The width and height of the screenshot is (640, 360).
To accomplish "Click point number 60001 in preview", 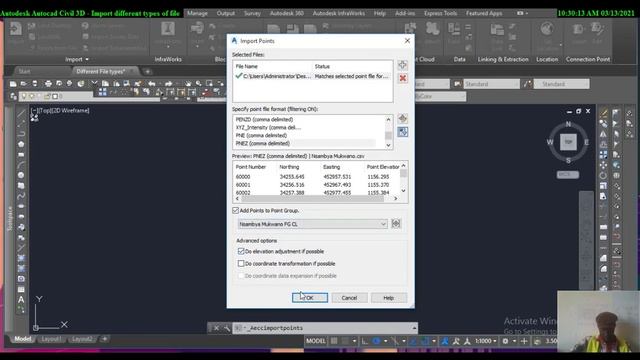I will (243, 185).
